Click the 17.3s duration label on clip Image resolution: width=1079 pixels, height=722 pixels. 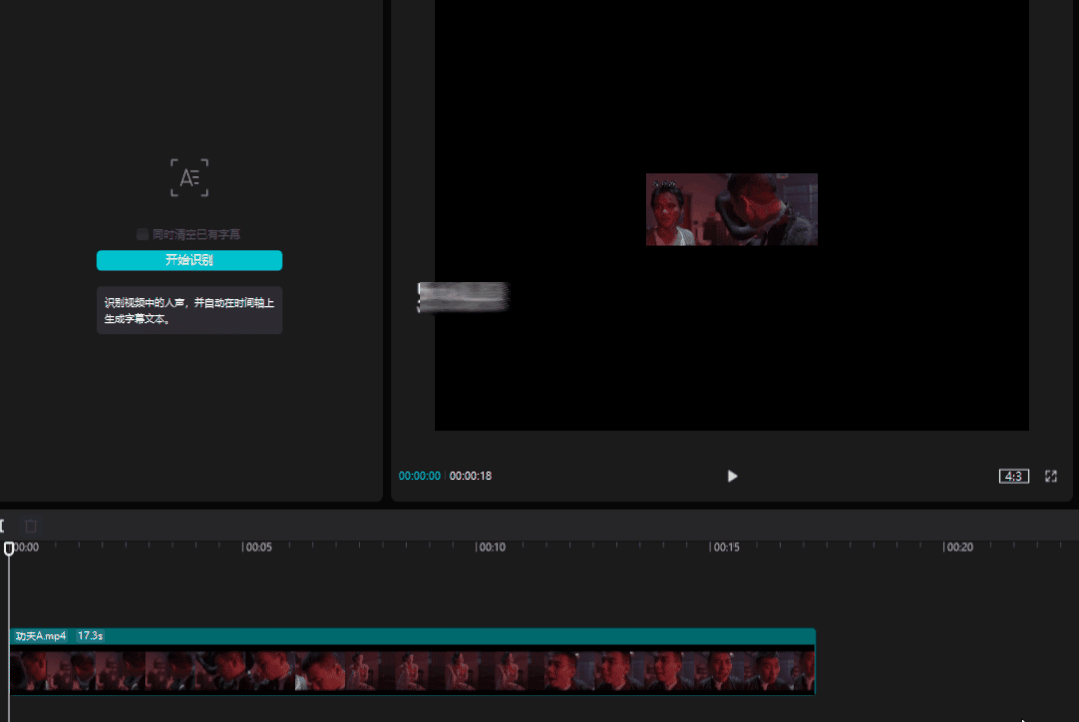tap(90, 636)
